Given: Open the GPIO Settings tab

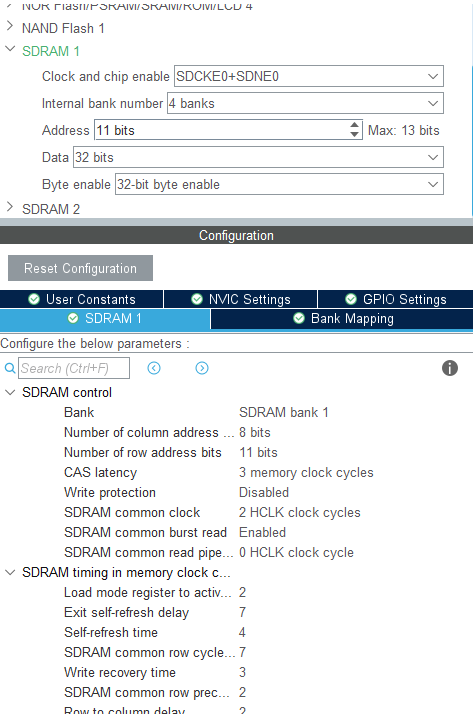Looking at the screenshot, I should click(x=395, y=299).
